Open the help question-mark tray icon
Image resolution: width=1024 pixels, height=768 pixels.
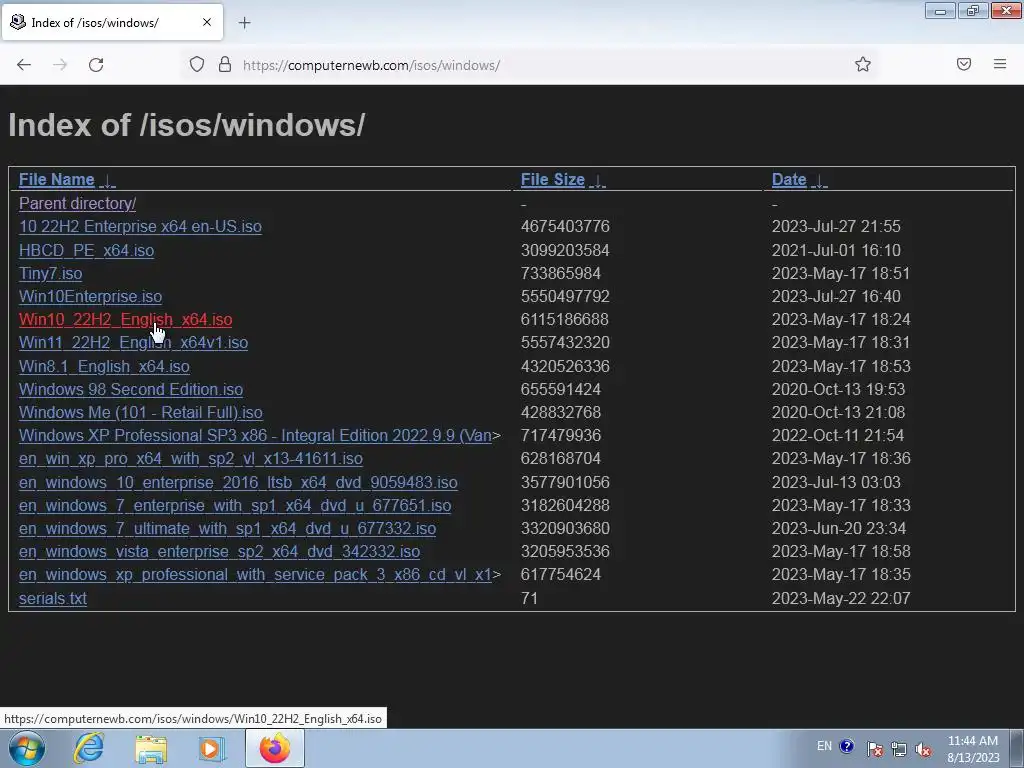[847, 746]
